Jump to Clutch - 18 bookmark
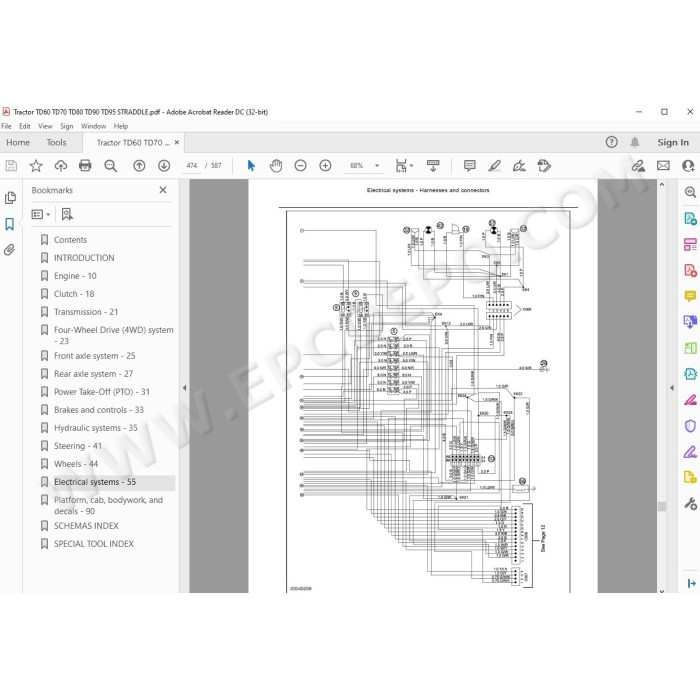This screenshot has height=700, width=700. (x=74, y=294)
